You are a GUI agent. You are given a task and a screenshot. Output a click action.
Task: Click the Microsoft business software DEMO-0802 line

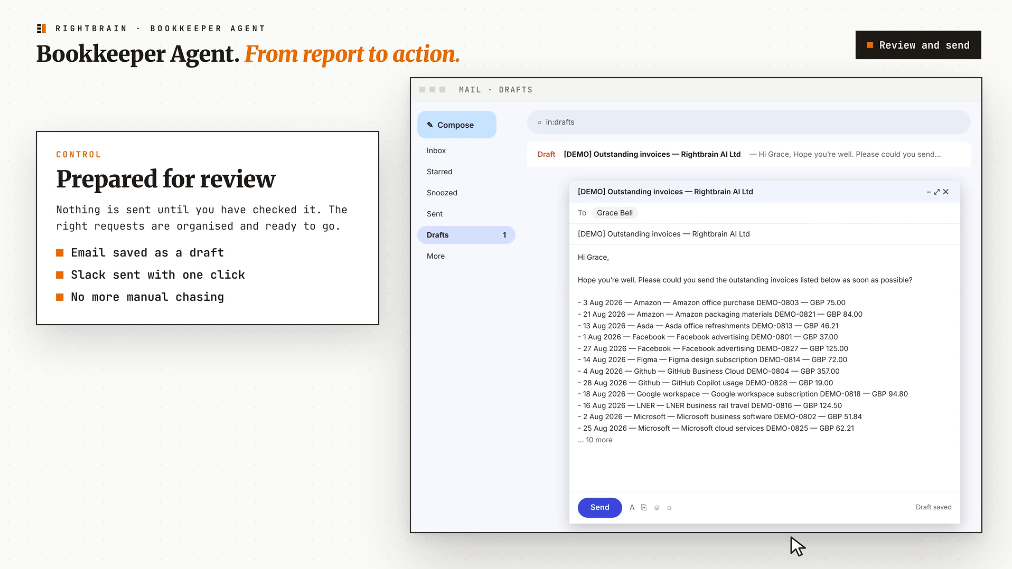pos(720,417)
